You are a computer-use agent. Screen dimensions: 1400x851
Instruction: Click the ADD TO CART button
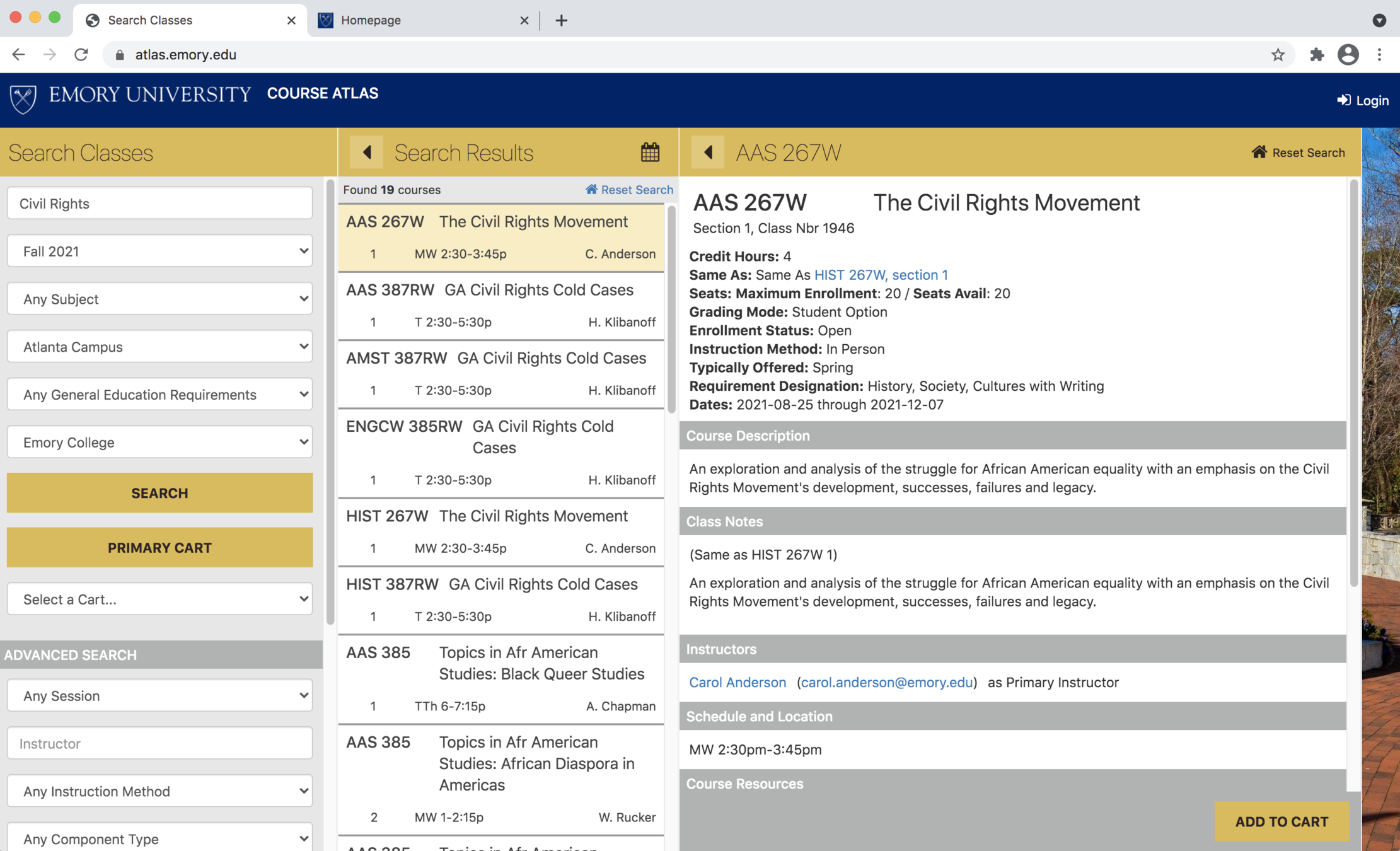[x=1281, y=821]
